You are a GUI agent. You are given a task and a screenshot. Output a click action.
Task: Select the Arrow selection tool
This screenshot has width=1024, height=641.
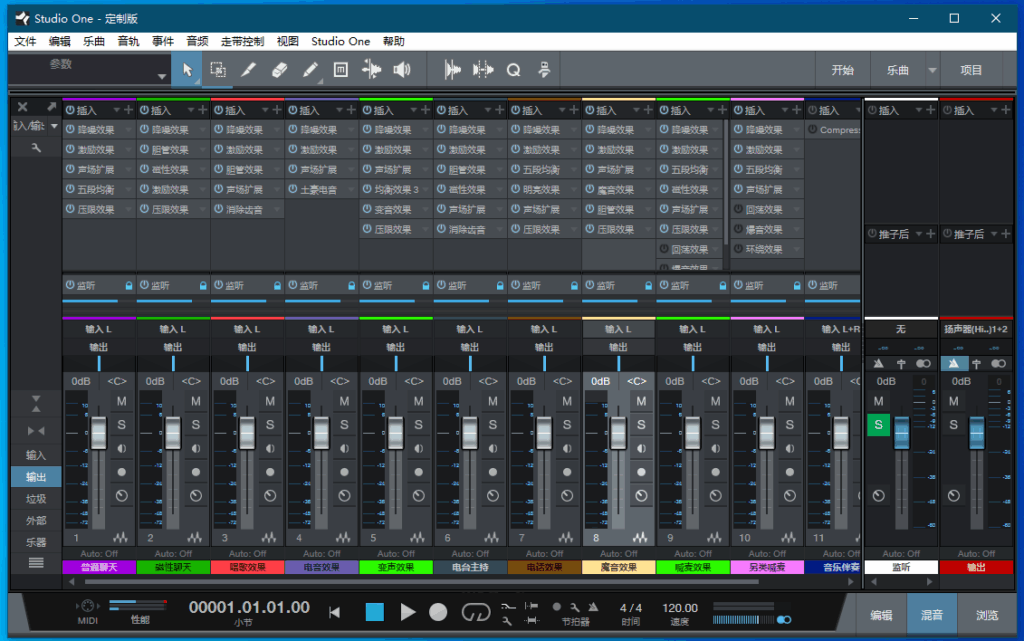point(186,69)
